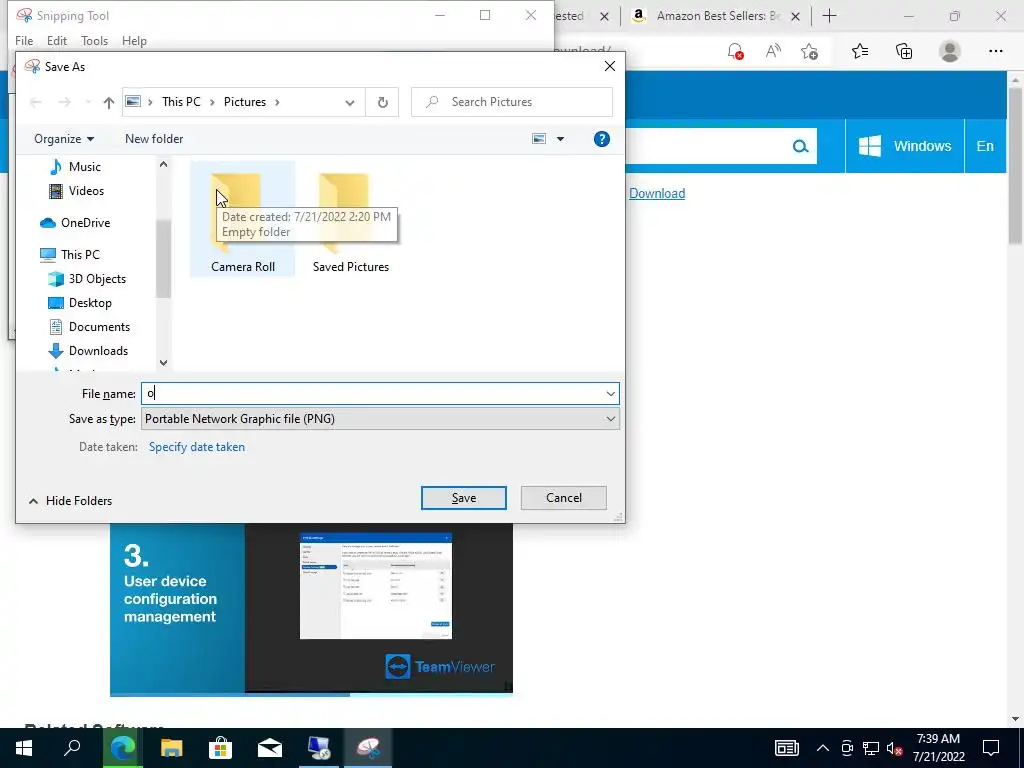Close the Save As dialog

609,67
